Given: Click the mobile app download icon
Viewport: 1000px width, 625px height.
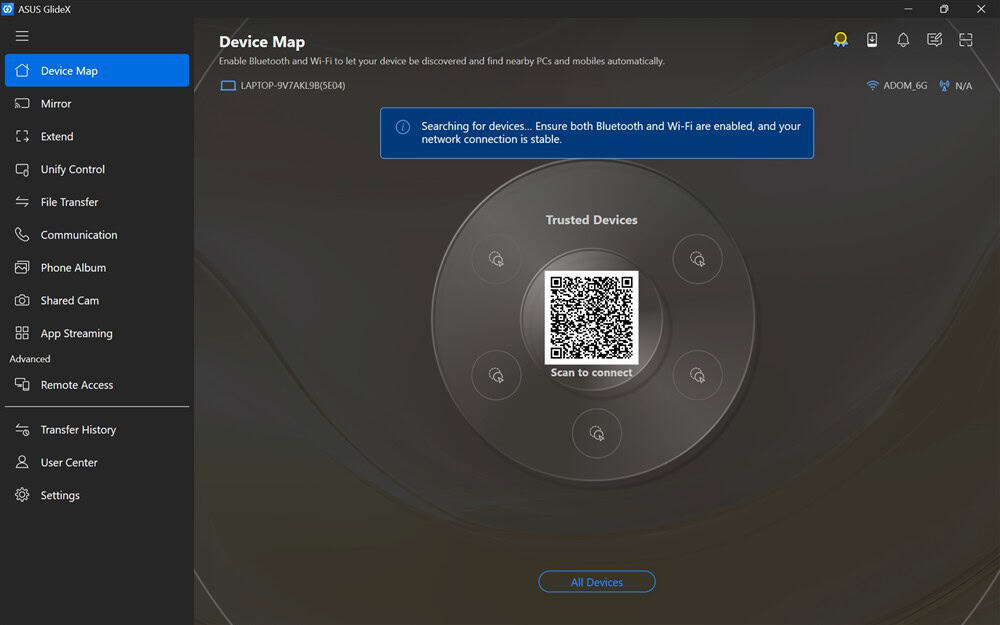Looking at the screenshot, I should (x=872, y=40).
